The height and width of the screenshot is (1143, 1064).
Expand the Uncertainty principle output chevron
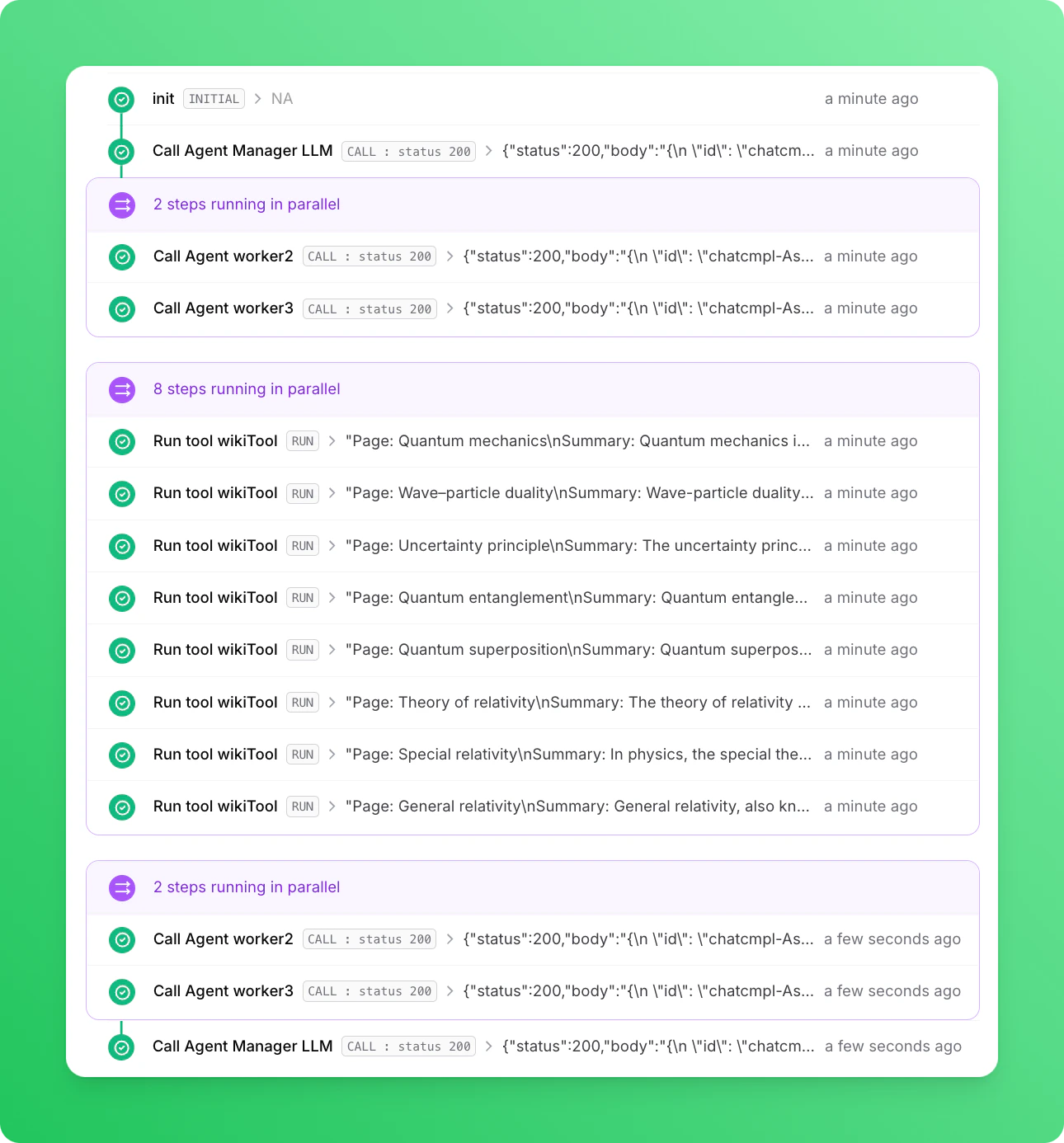(x=332, y=546)
